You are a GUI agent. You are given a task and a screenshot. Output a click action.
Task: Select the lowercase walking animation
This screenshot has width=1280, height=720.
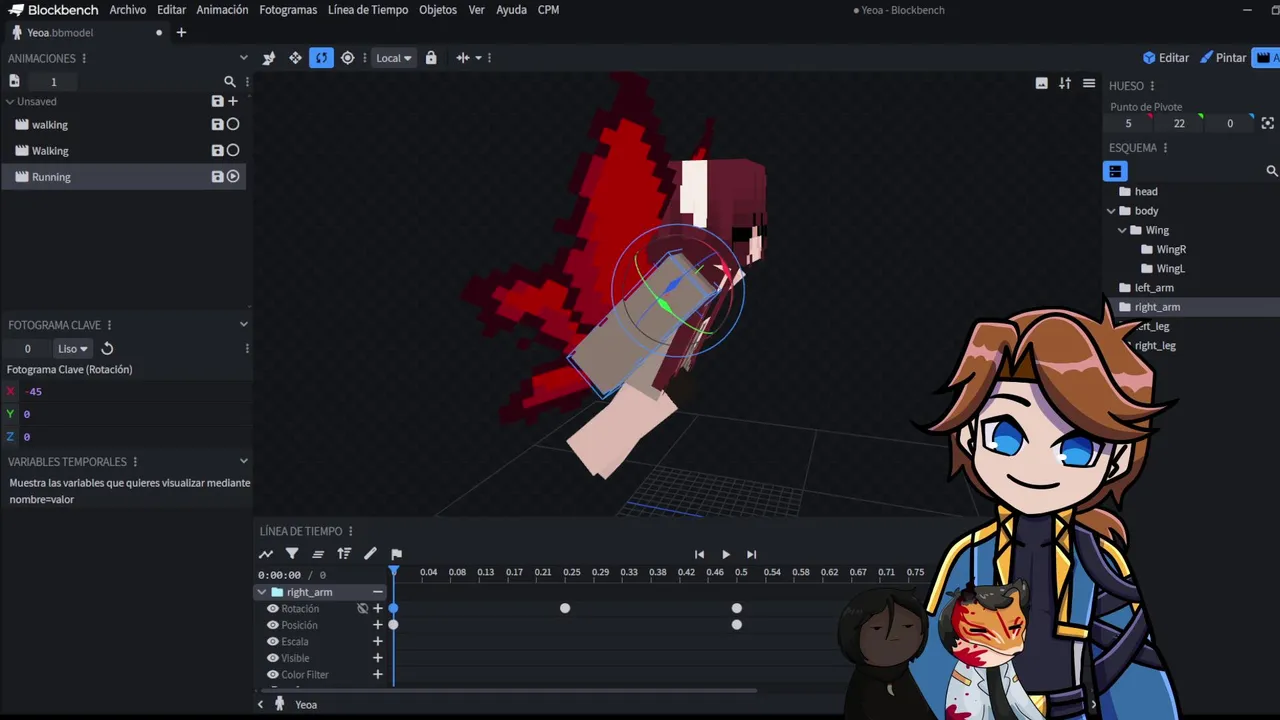(125, 124)
